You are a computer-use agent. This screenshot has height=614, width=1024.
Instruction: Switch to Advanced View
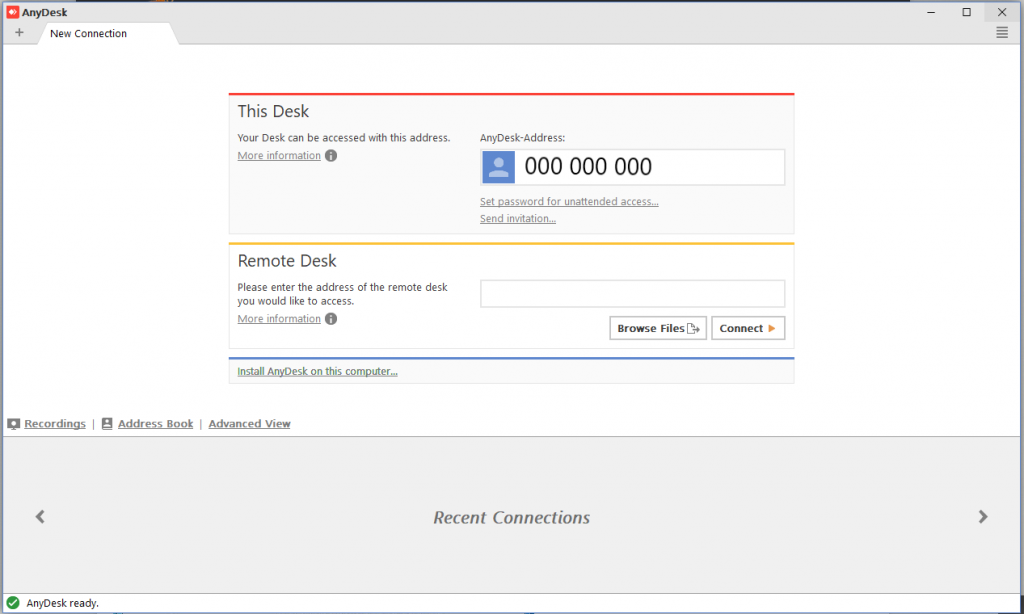(249, 424)
